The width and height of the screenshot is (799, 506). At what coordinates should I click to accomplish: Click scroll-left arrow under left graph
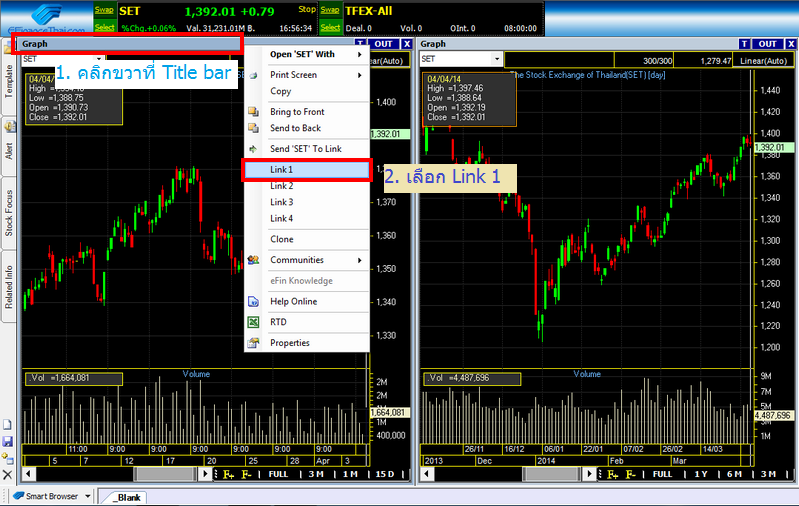click(29, 474)
